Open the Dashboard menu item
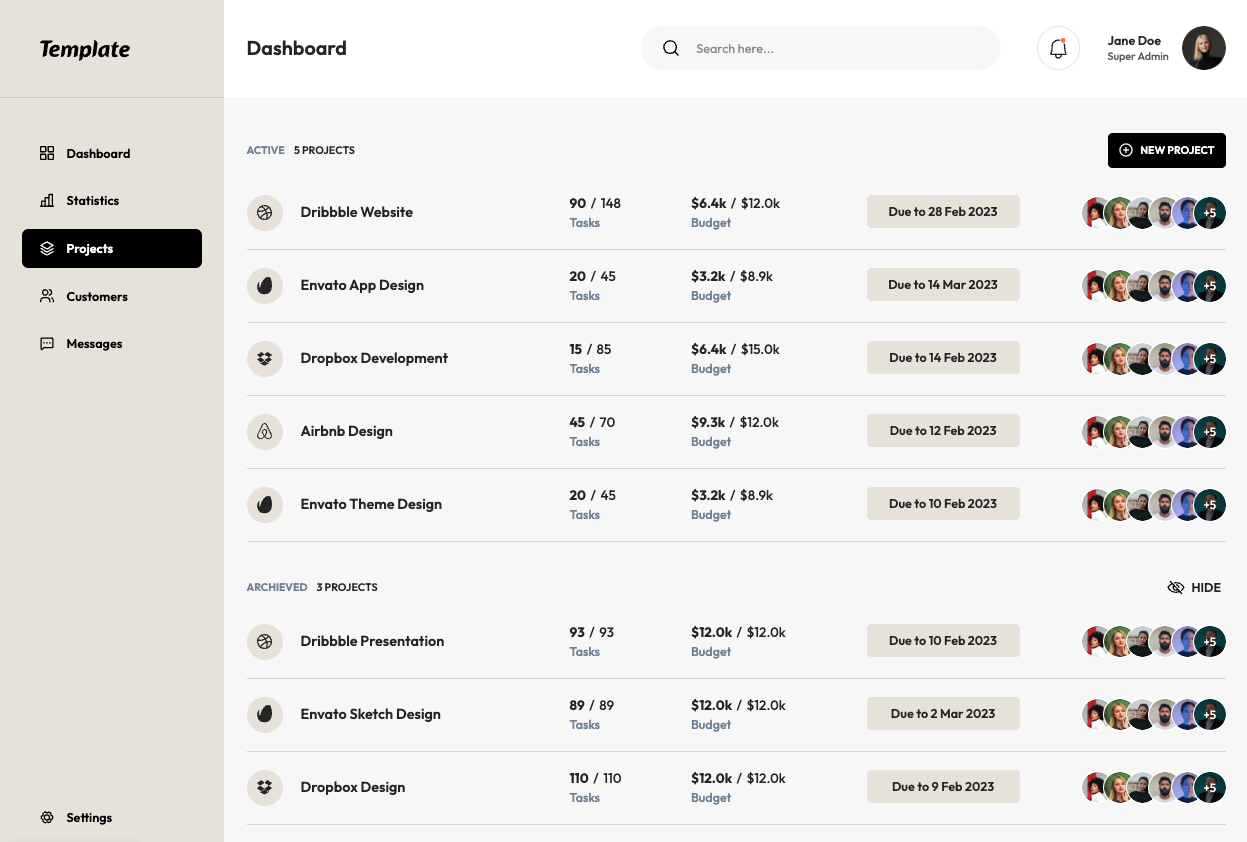Viewport: 1247px width, 842px height. click(x=97, y=153)
